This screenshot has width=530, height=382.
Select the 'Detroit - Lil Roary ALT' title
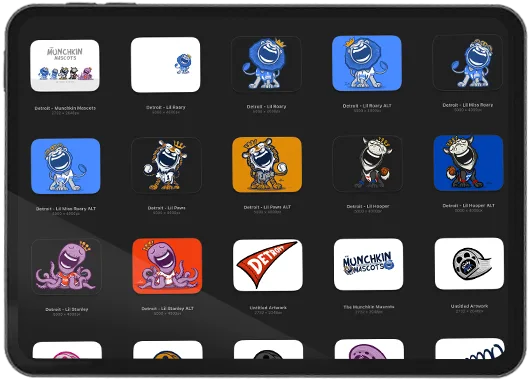367,106
